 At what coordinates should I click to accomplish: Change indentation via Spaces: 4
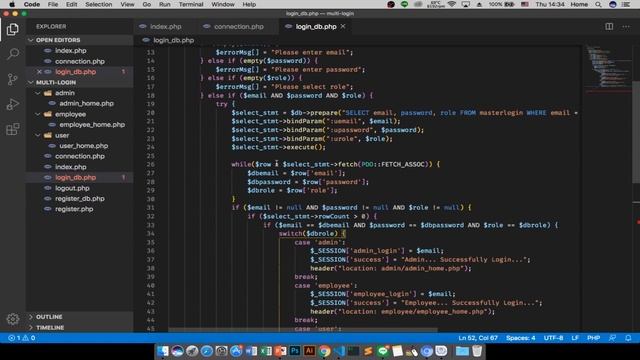(x=520, y=338)
